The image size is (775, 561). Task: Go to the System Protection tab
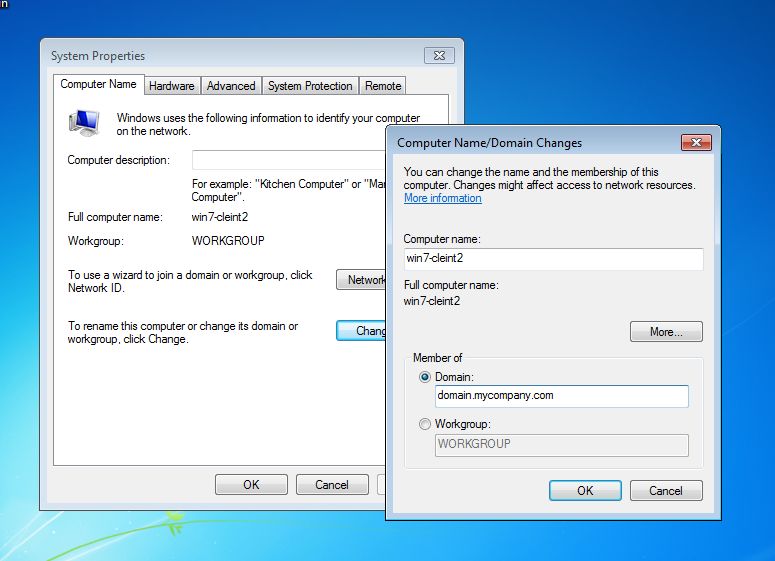coord(310,86)
